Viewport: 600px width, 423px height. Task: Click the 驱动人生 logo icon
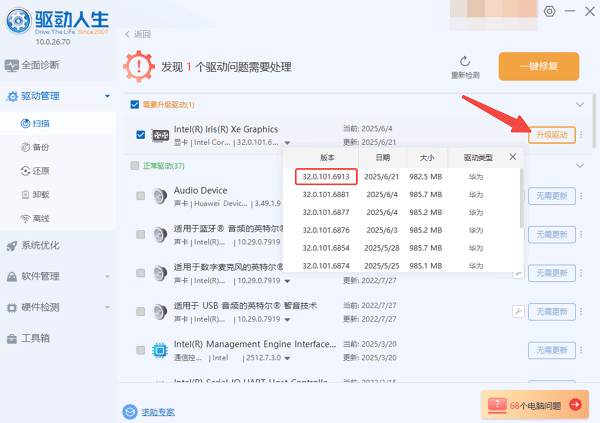18,20
